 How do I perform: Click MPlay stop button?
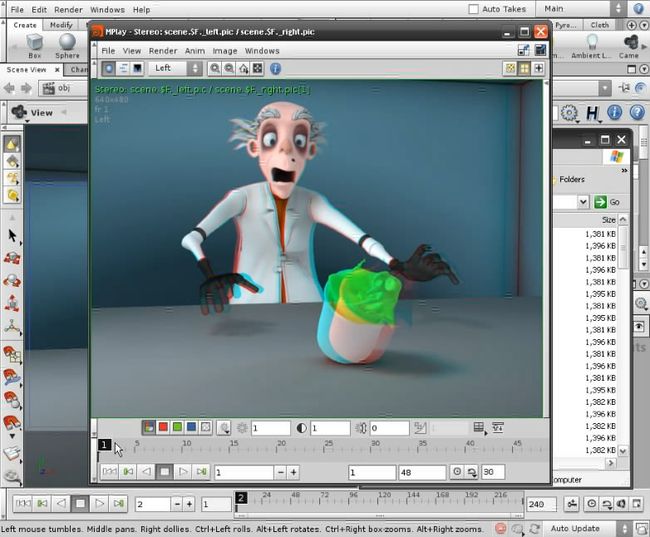[x=165, y=472]
